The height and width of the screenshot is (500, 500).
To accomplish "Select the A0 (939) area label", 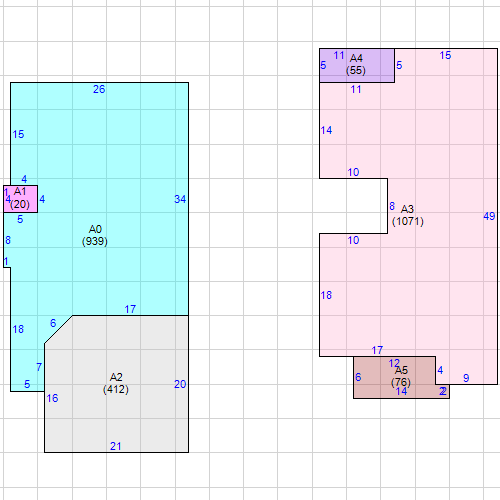I will [x=95, y=235].
